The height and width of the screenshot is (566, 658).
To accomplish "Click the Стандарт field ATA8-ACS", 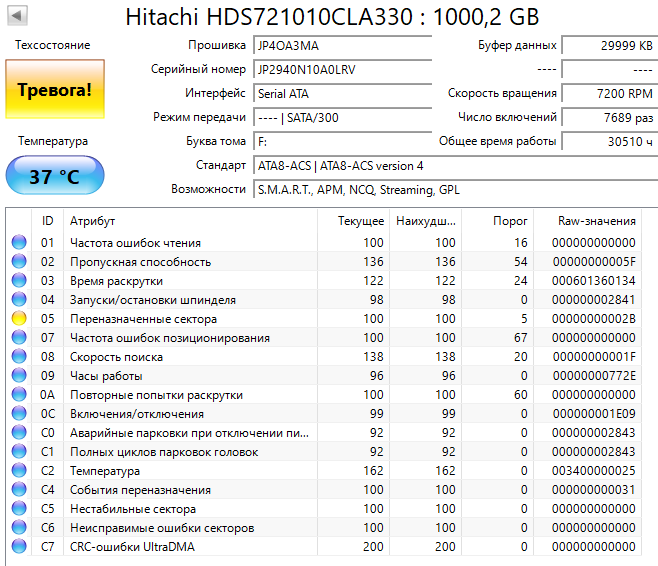I will [455, 166].
